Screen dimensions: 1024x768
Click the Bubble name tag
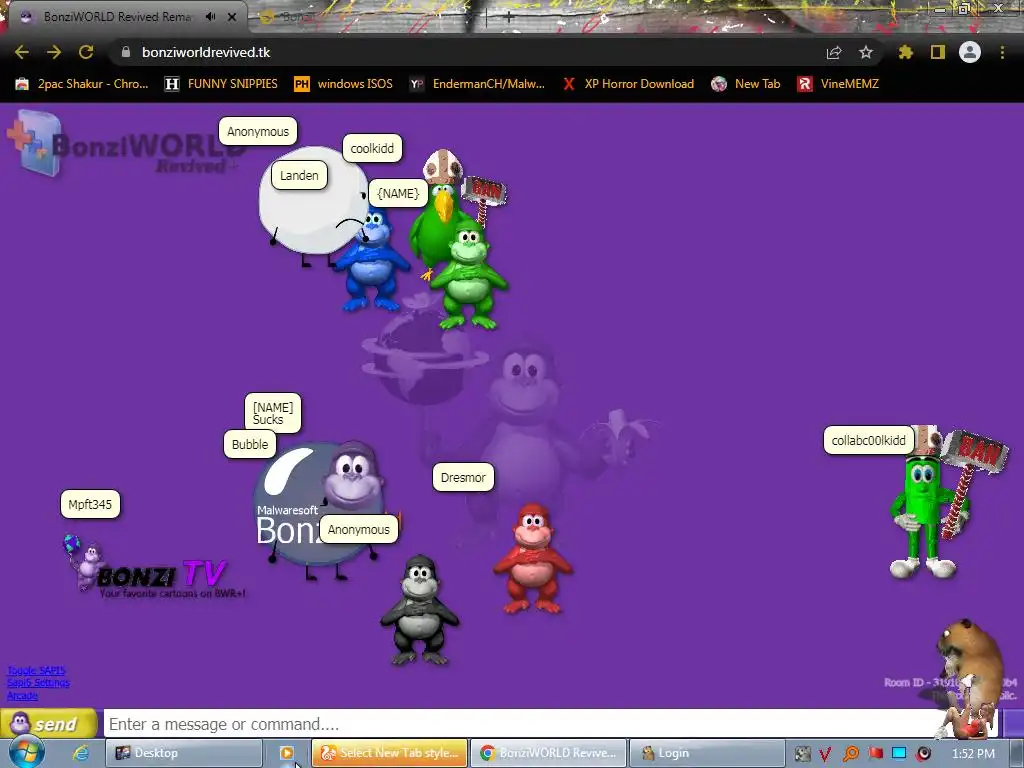tap(250, 444)
